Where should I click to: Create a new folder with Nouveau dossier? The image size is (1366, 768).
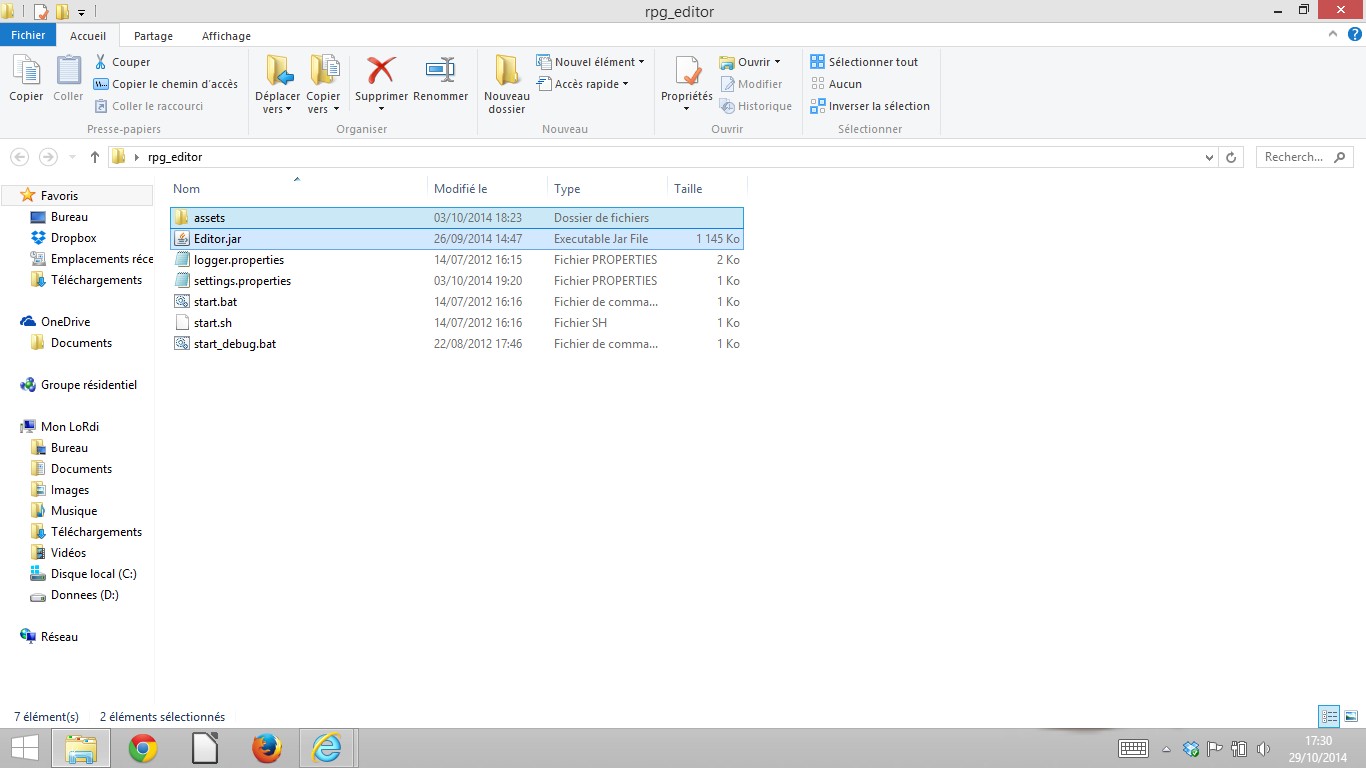coord(507,72)
